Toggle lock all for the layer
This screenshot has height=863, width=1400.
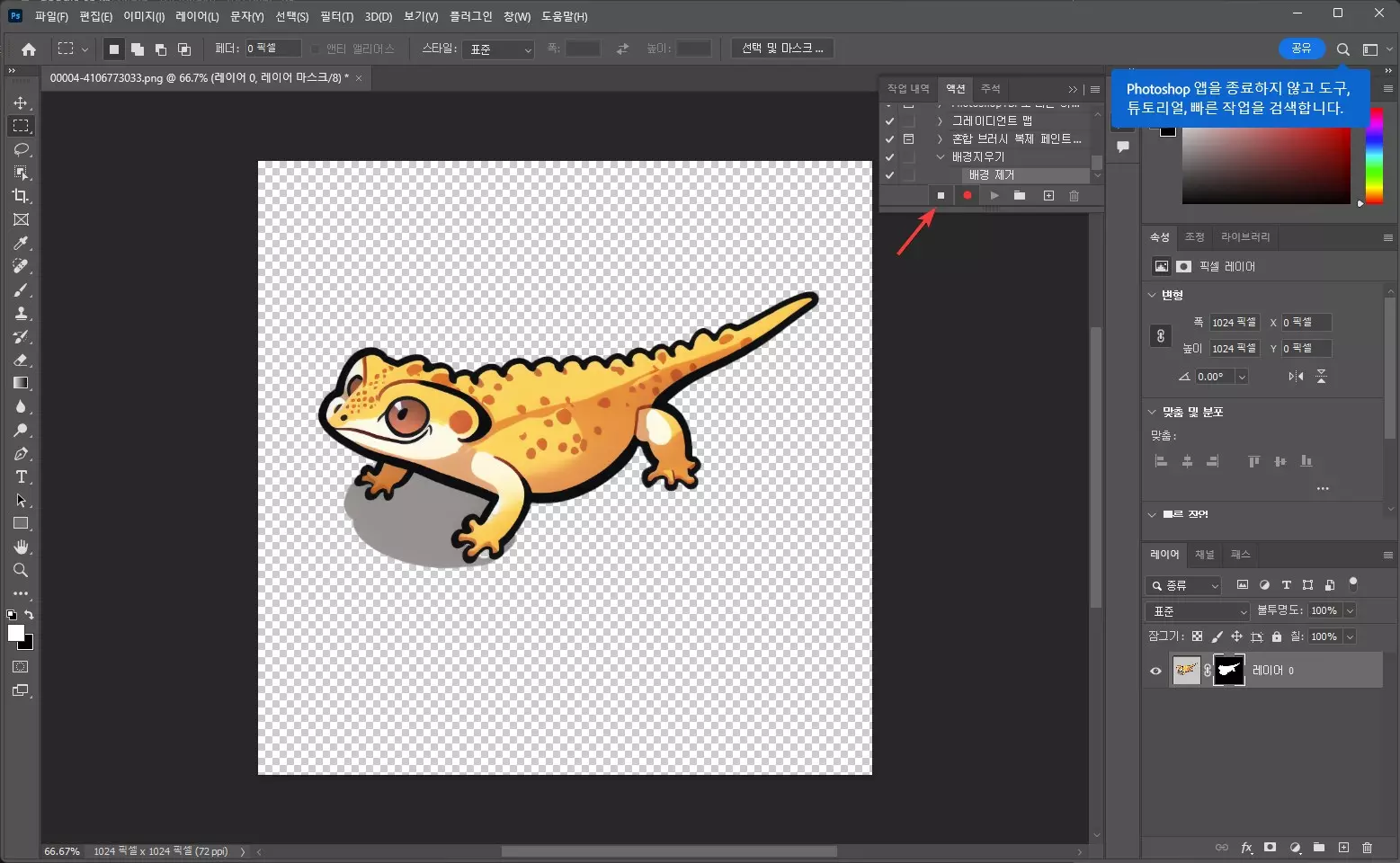point(1276,636)
